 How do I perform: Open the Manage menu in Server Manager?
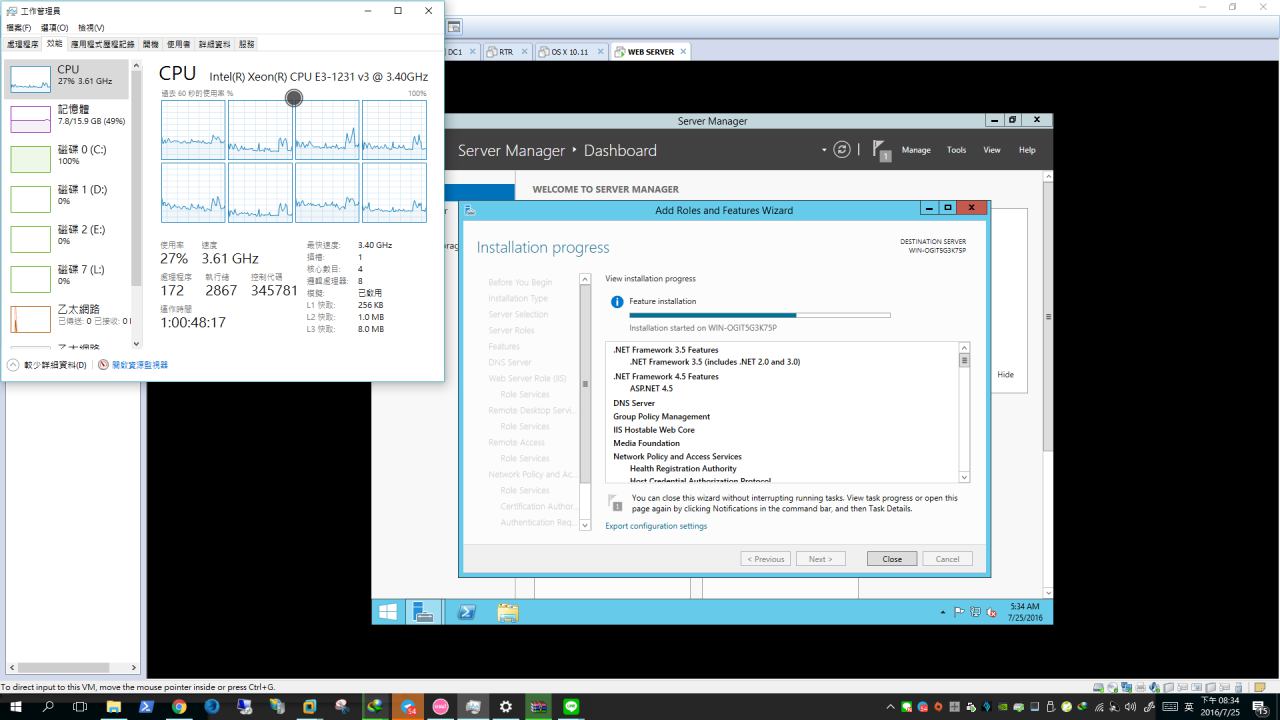(916, 150)
